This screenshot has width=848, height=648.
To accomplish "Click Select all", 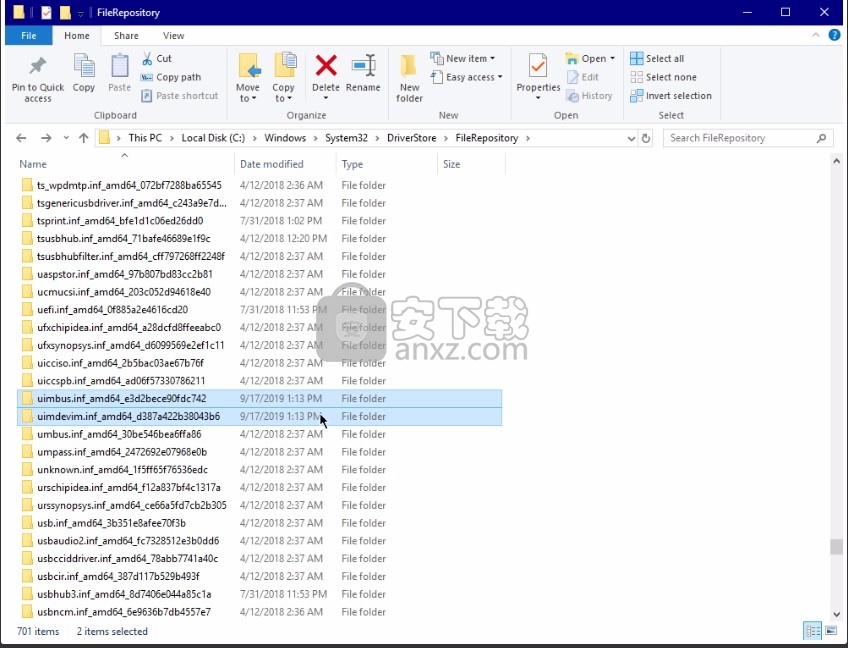I will click(x=657, y=58).
